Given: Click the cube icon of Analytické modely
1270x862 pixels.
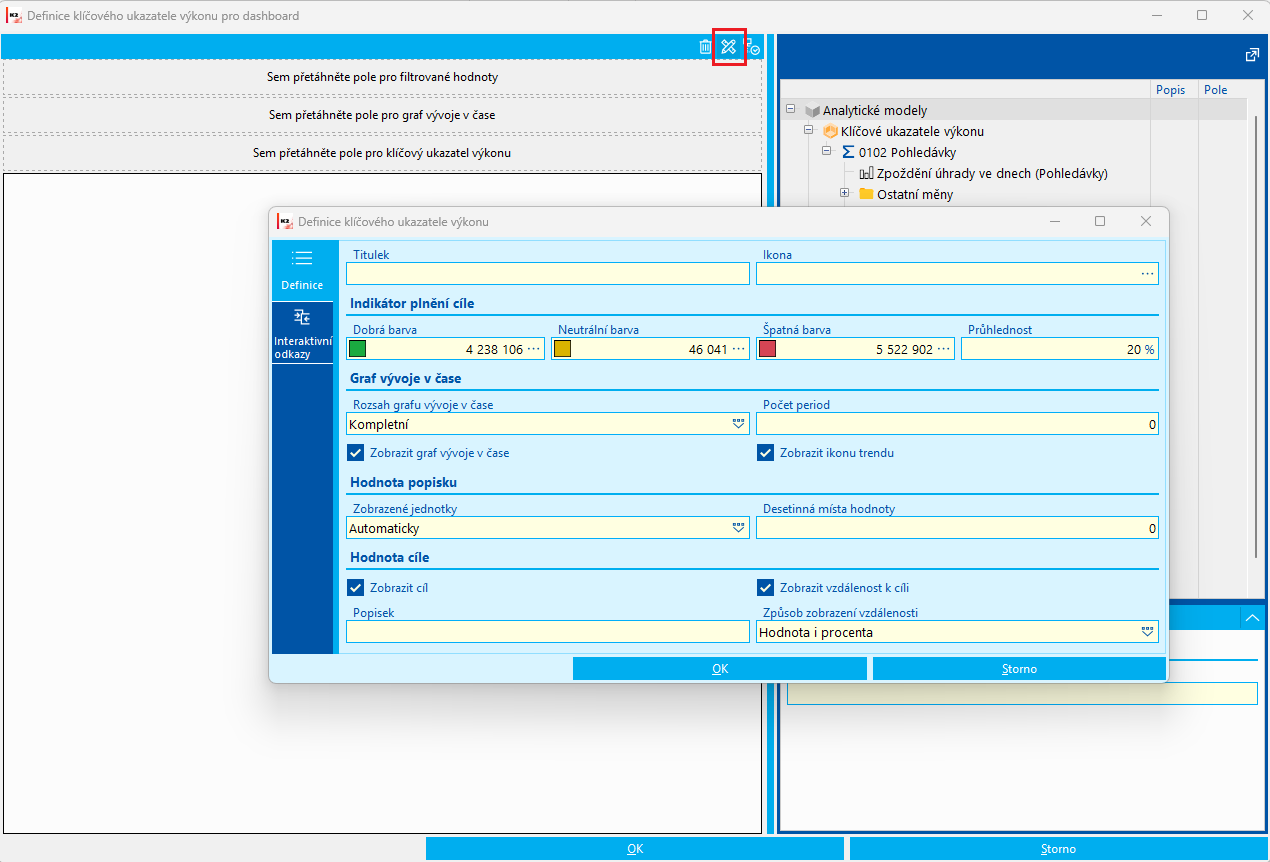Looking at the screenshot, I should tap(812, 111).
